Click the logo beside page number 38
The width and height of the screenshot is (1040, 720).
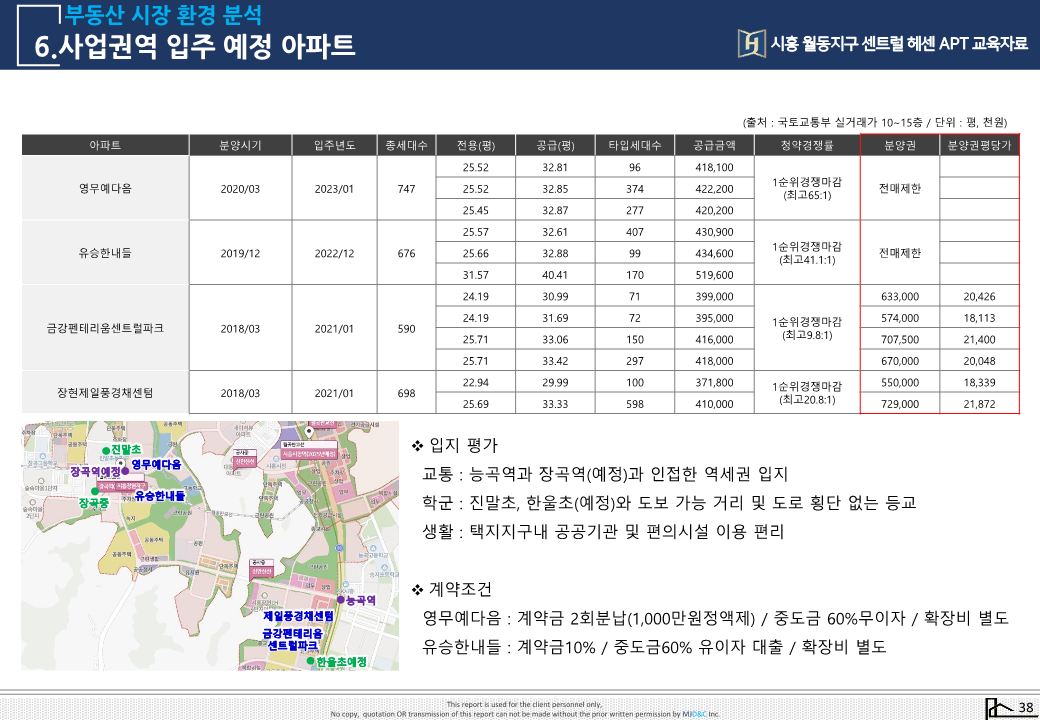998,707
